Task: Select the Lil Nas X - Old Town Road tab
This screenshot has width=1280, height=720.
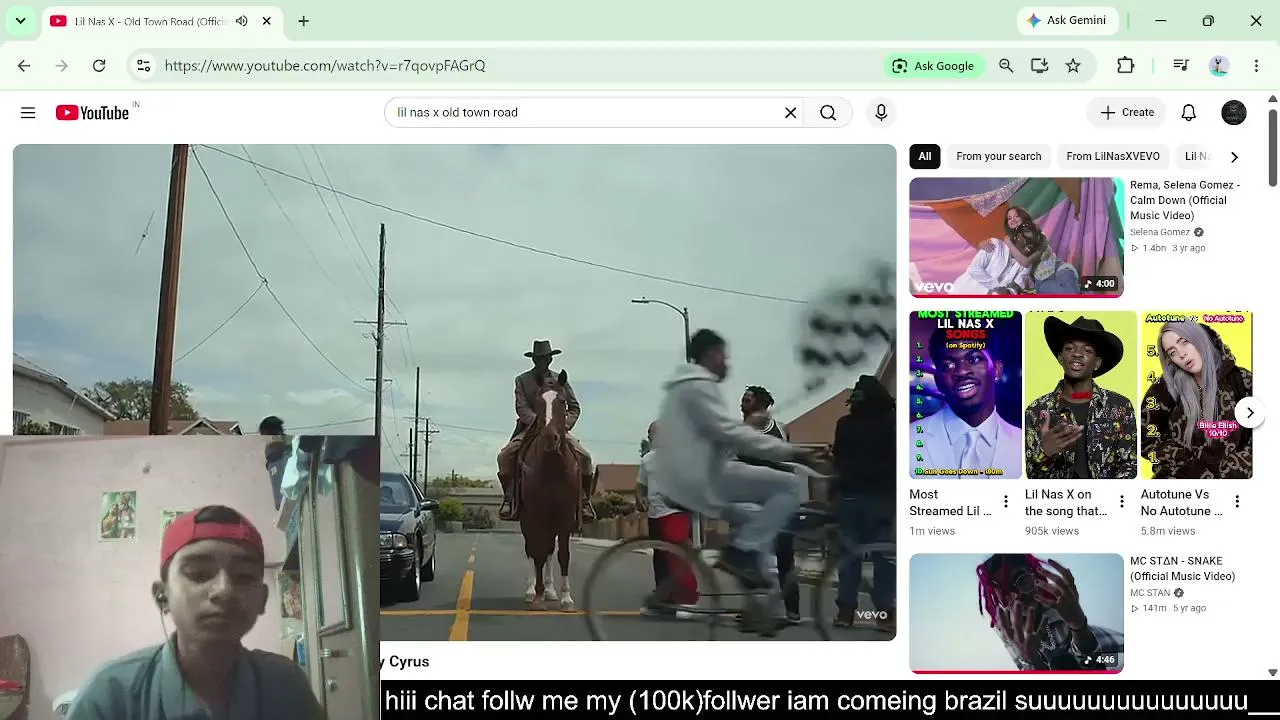Action: tap(162, 21)
